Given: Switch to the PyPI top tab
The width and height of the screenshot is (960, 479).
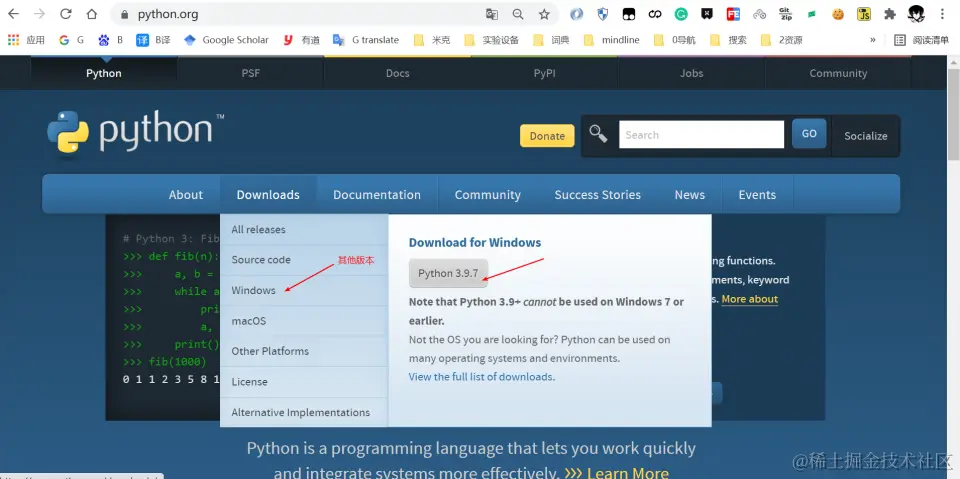Looking at the screenshot, I should tap(544, 73).
